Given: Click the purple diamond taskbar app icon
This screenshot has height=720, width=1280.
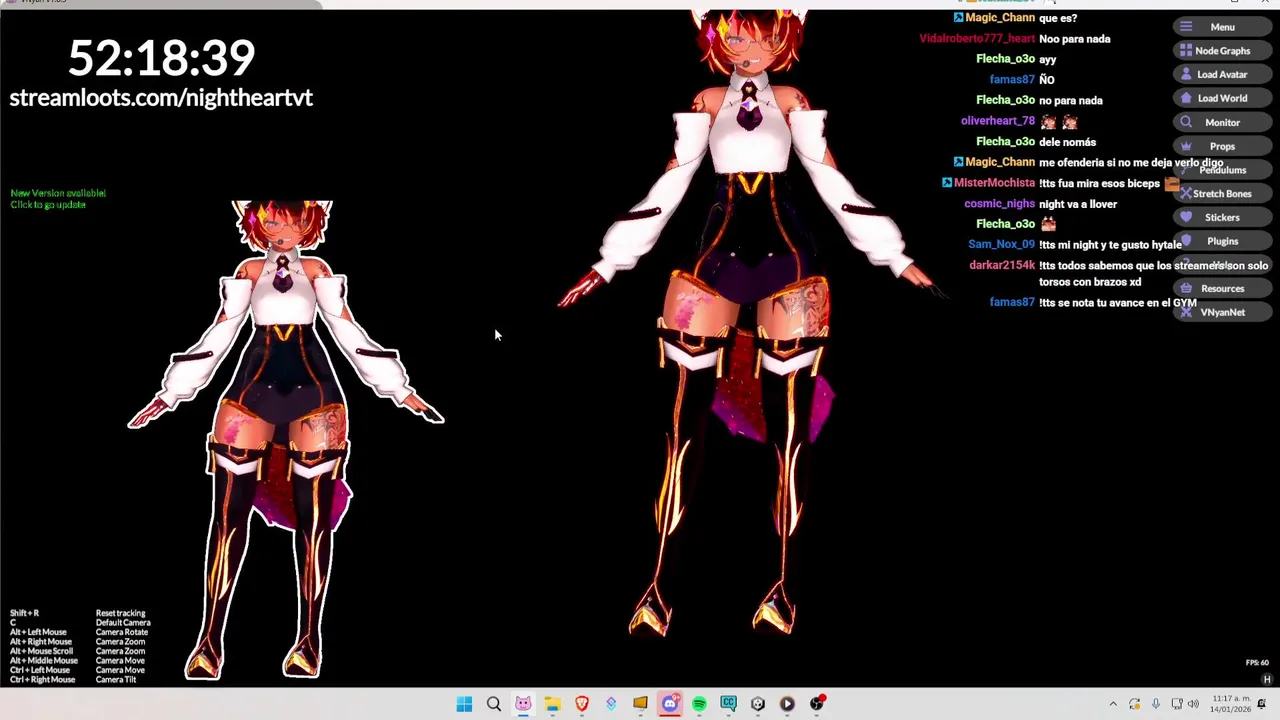Looking at the screenshot, I should coord(611,704).
